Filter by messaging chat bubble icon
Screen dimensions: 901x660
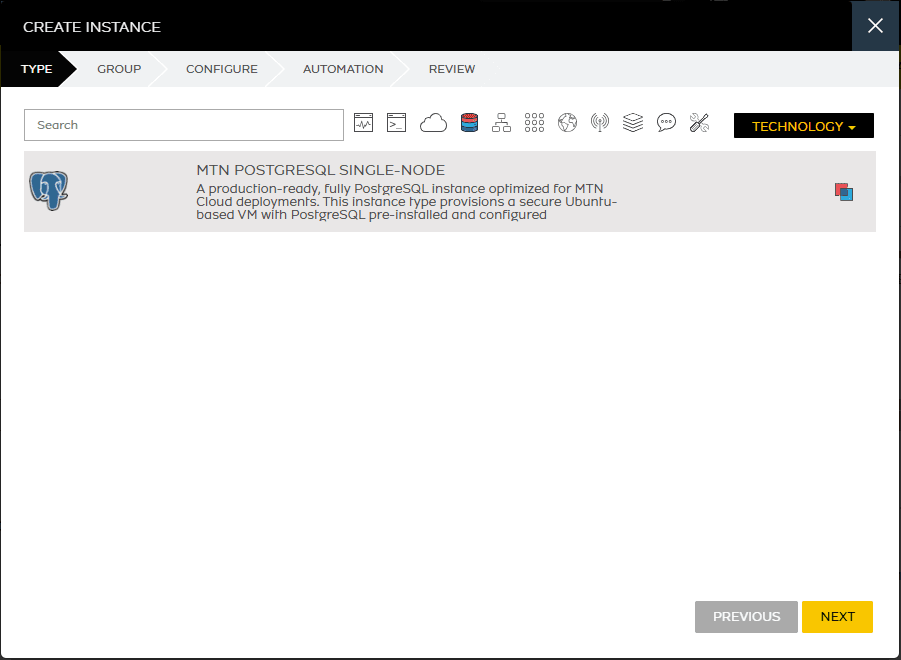(666, 123)
